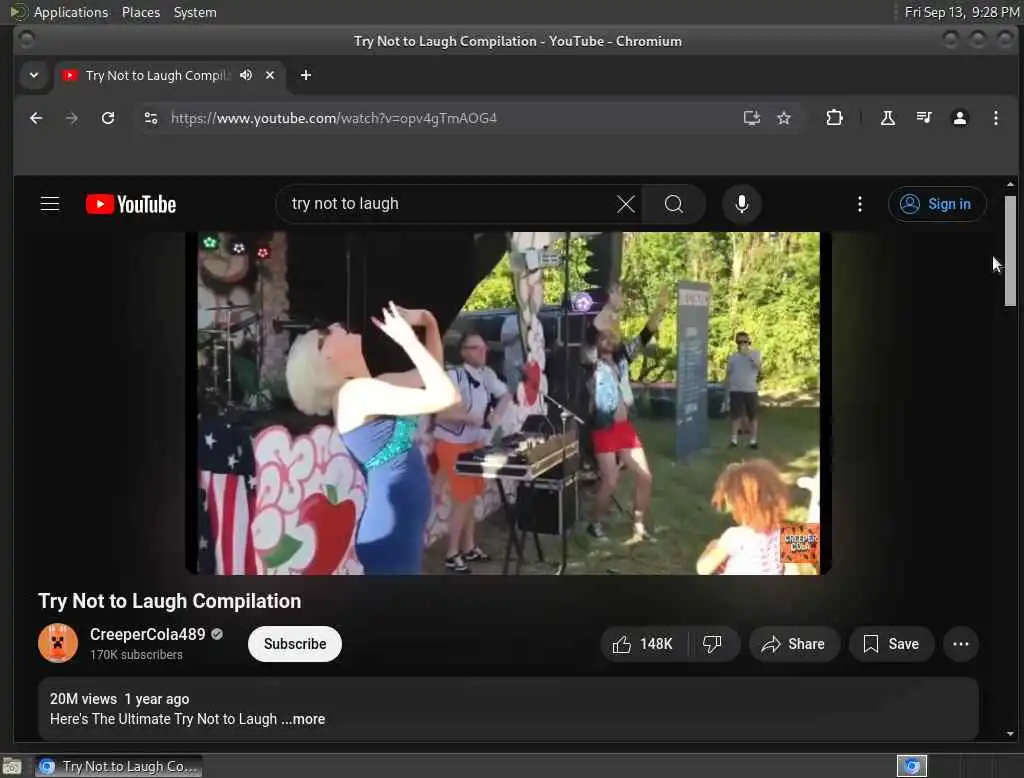Select the URL in address bar

(x=334, y=118)
